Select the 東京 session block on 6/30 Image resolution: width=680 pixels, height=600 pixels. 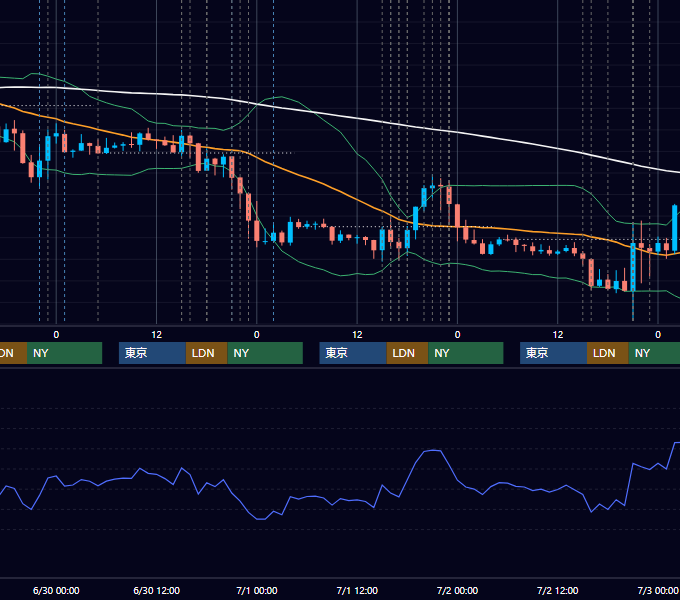[152, 353]
